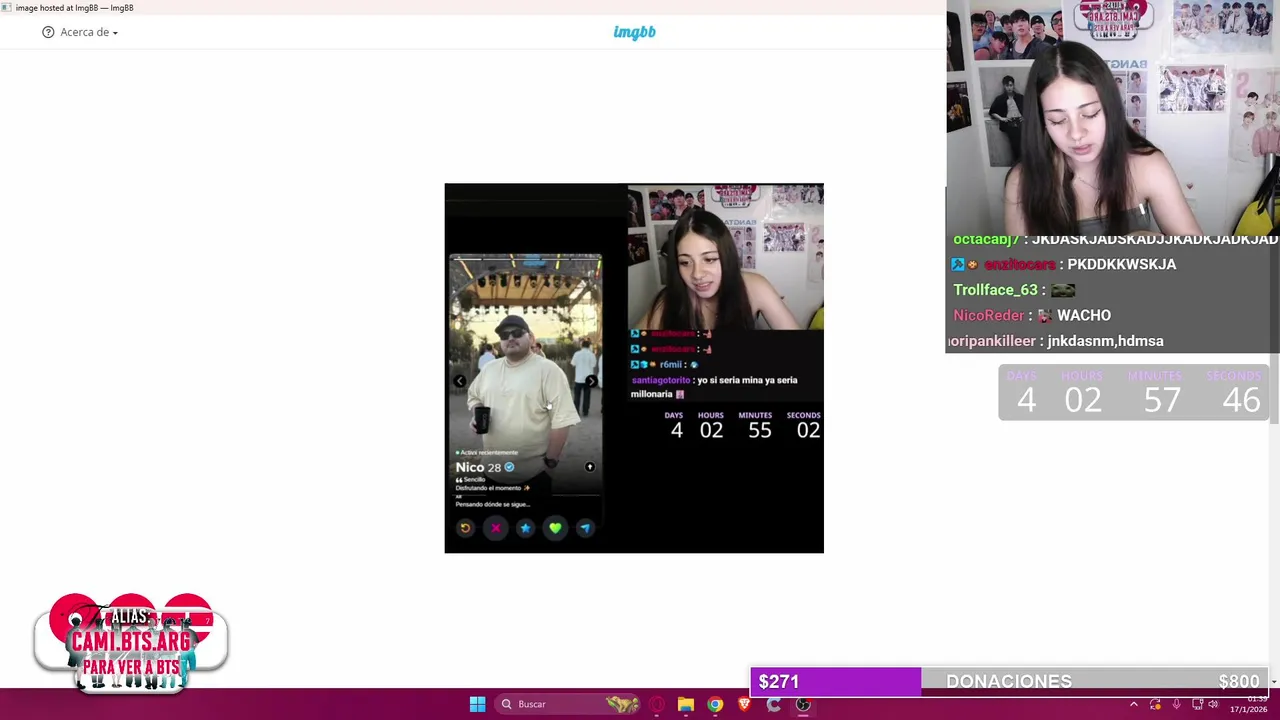Open Opera GX from the taskbar
The width and height of the screenshot is (1280, 720).
pyautogui.click(x=656, y=704)
